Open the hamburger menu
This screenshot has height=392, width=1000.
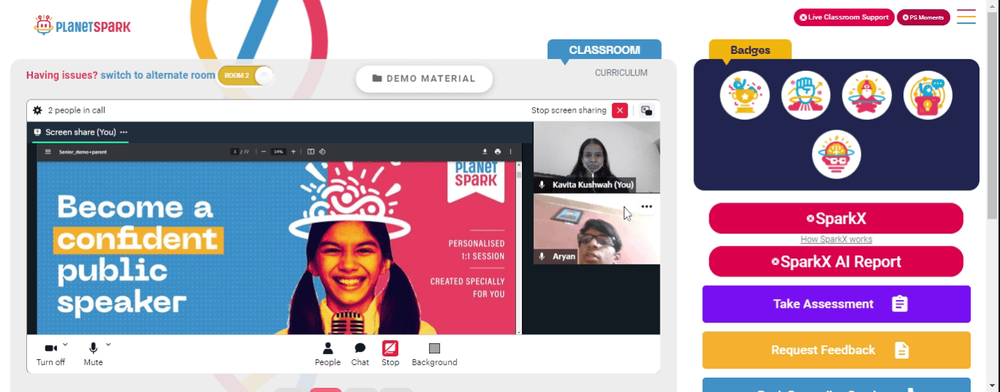click(x=966, y=17)
